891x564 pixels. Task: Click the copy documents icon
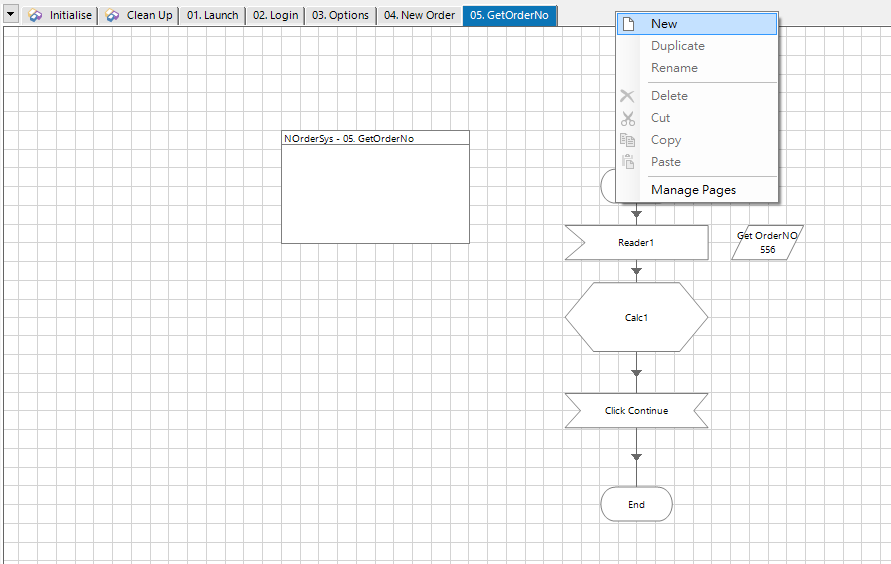(x=627, y=140)
